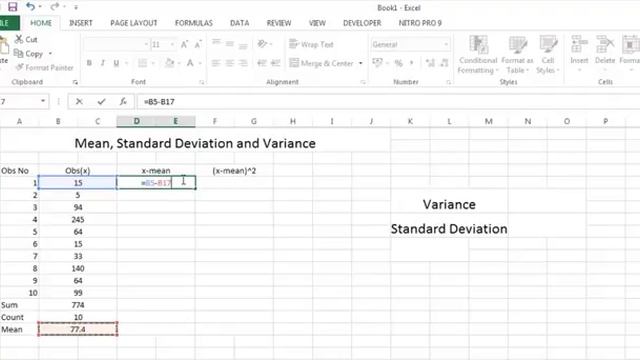Select column K header
This screenshot has height=360, width=640.
pos(410,121)
